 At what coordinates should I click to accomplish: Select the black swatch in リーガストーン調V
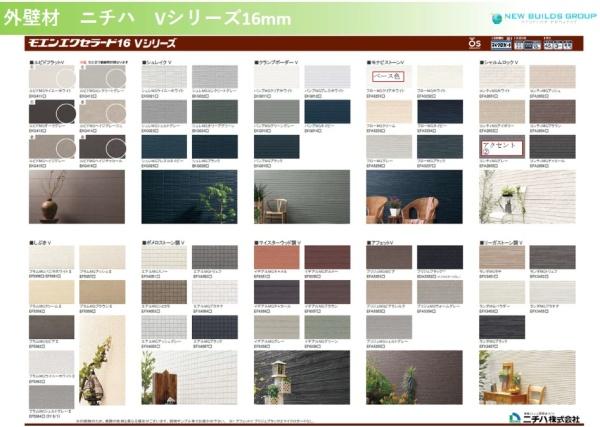point(502,327)
